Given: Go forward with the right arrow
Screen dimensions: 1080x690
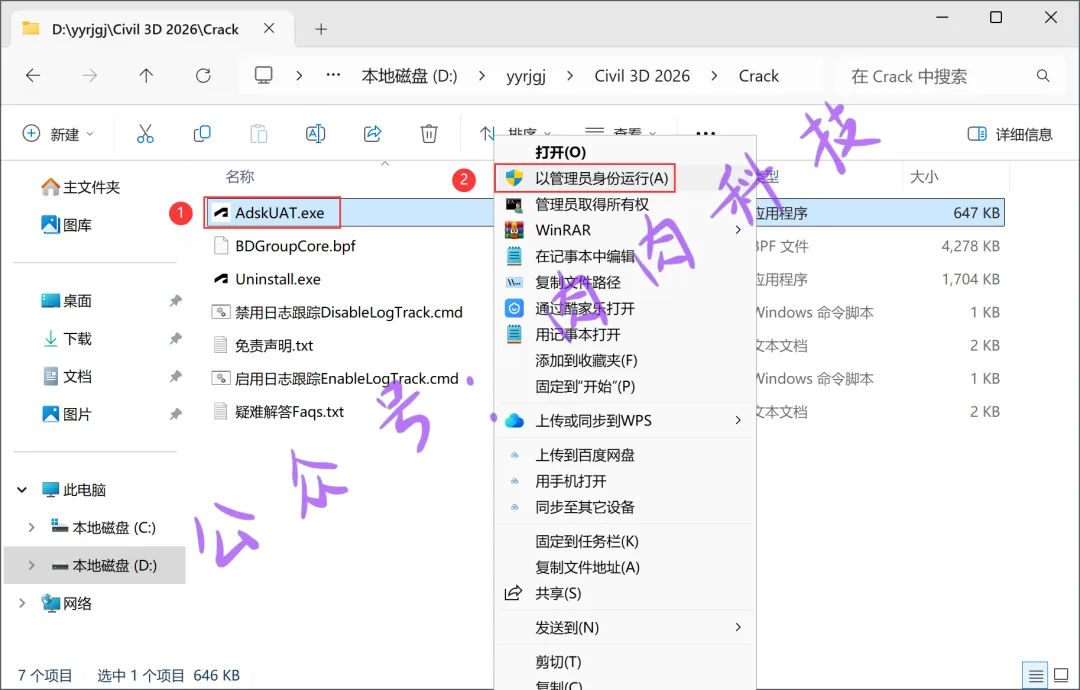Looking at the screenshot, I should point(90,76).
